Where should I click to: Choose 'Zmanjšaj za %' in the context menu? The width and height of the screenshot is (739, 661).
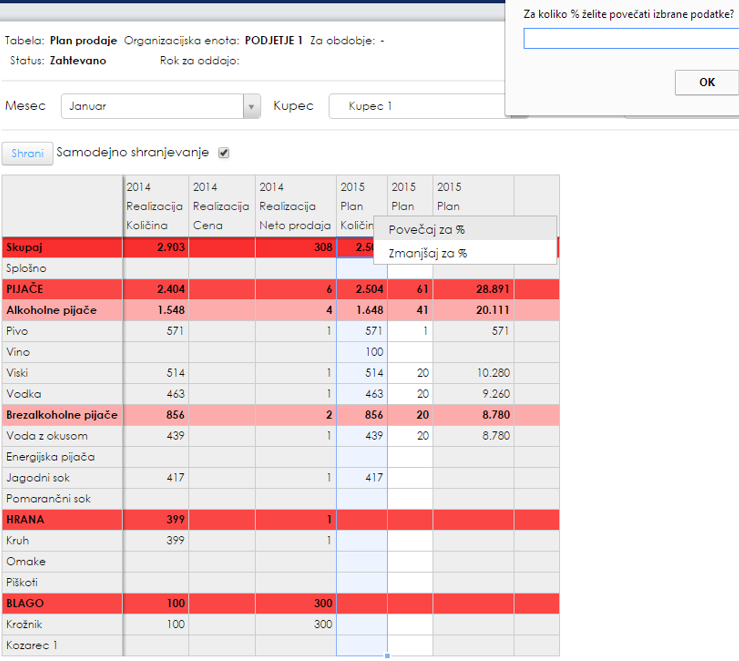(428, 254)
